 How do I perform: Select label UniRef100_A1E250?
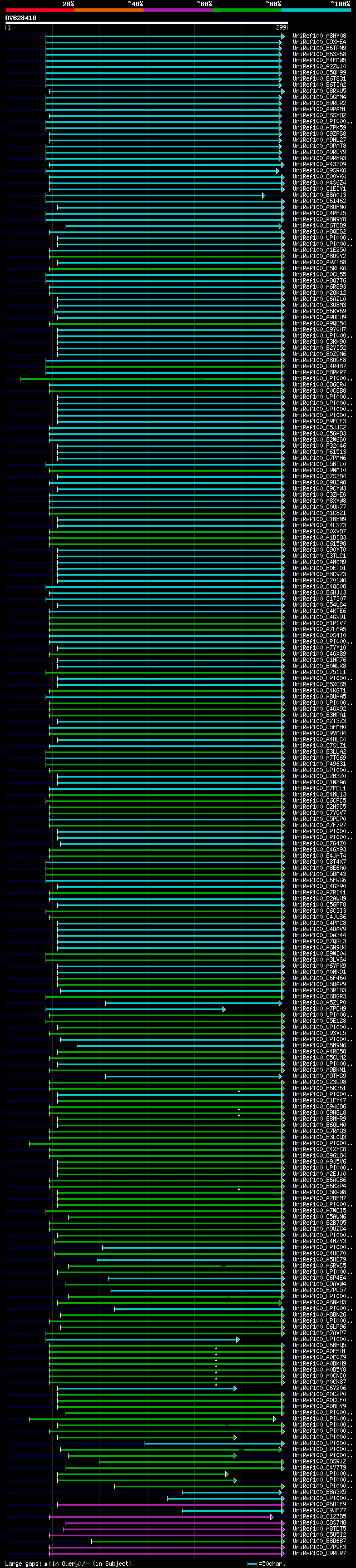tap(319, 250)
